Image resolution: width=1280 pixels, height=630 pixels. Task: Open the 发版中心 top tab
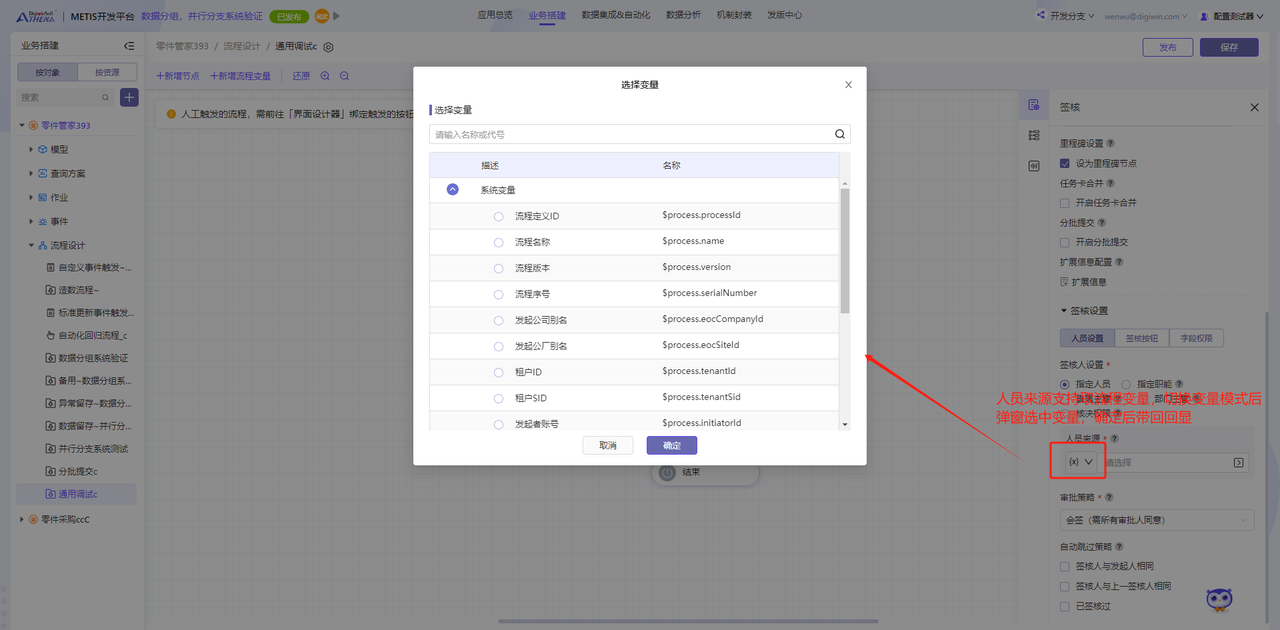pos(784,15)
